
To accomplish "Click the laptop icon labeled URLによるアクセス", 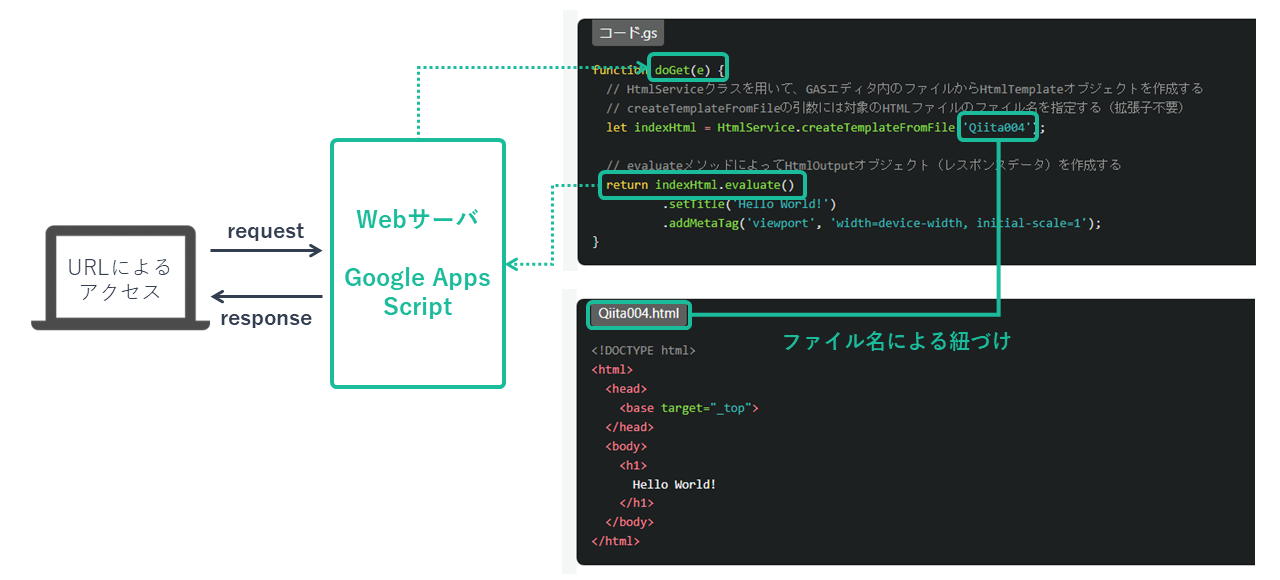I will (120, 276).
